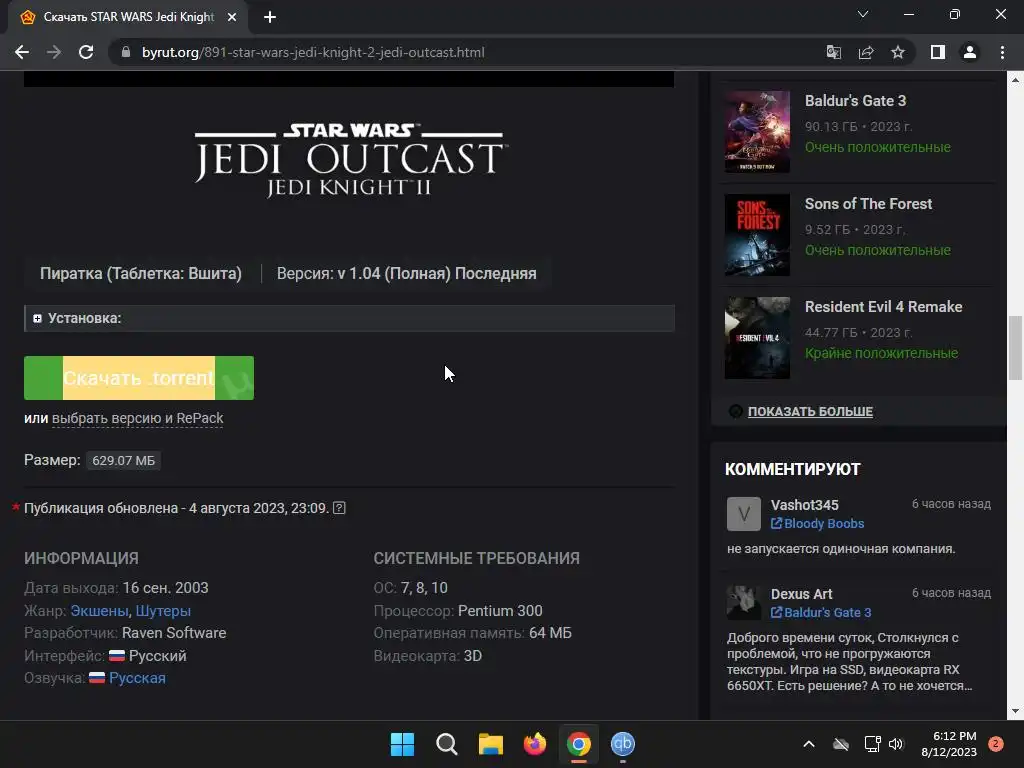Open выбрать версию и RePack link

pyautogui.click(x=138, y=418)
